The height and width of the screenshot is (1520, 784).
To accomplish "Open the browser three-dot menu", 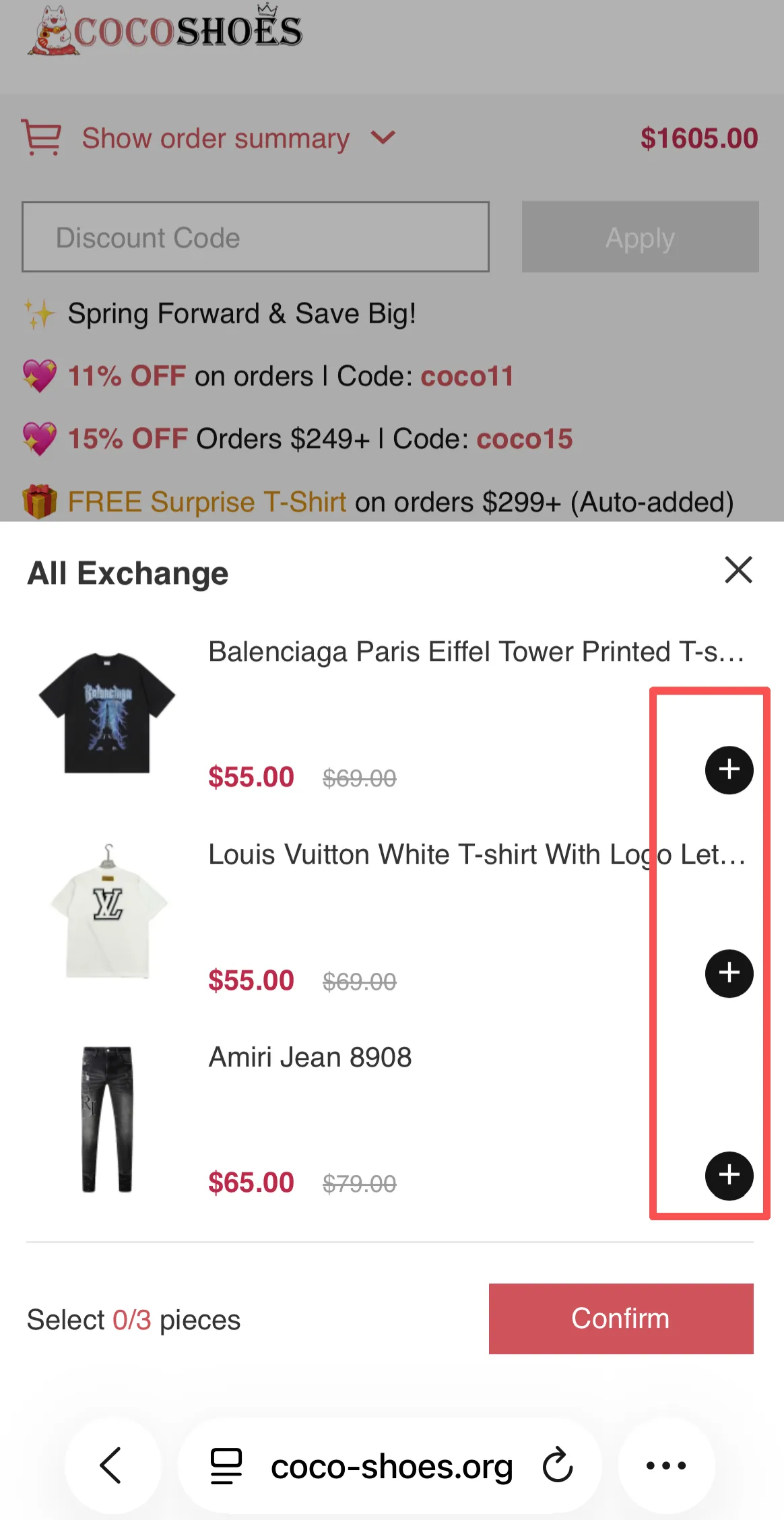I will [666, 1465].
